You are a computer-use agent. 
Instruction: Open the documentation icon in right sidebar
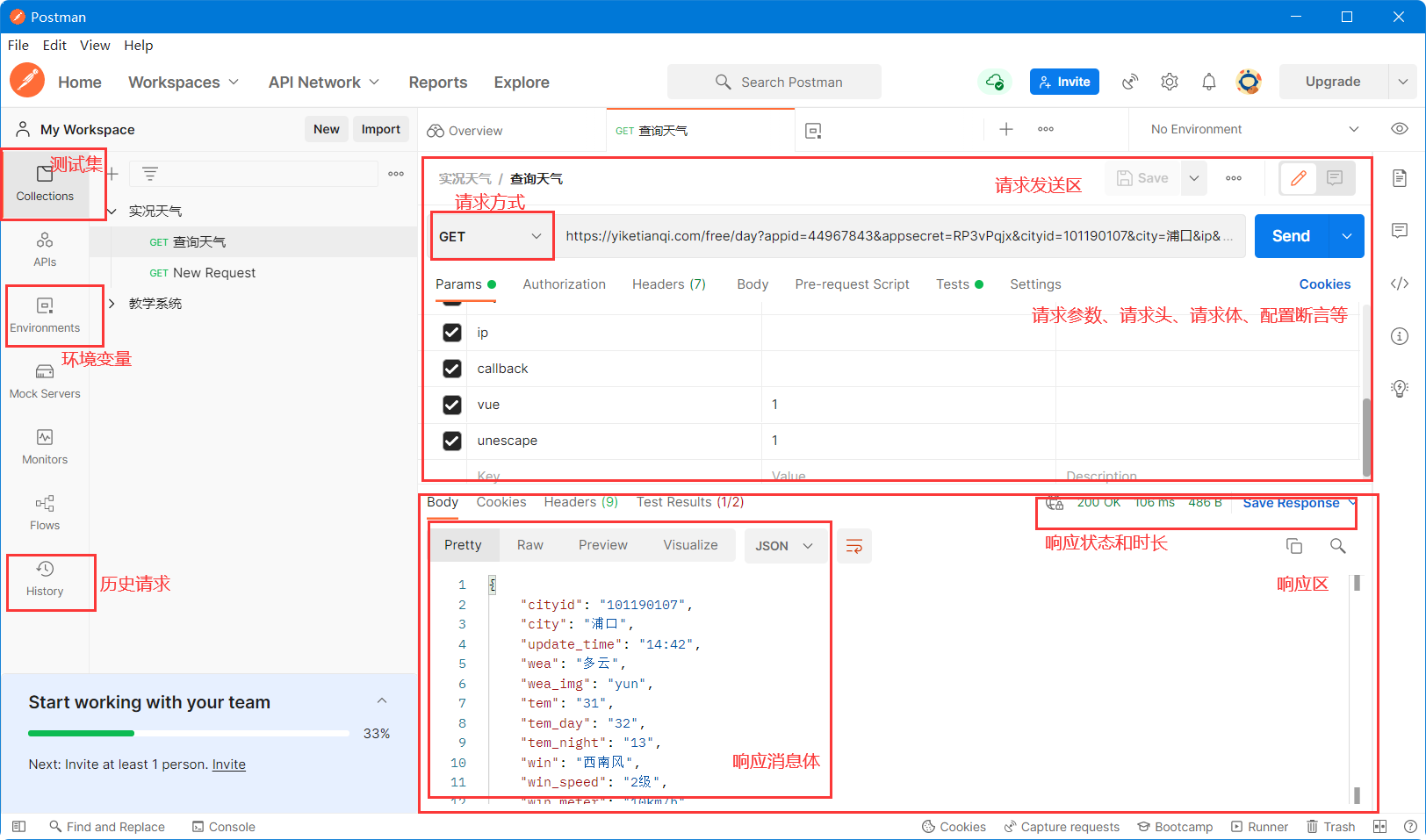pos(1400,178)
